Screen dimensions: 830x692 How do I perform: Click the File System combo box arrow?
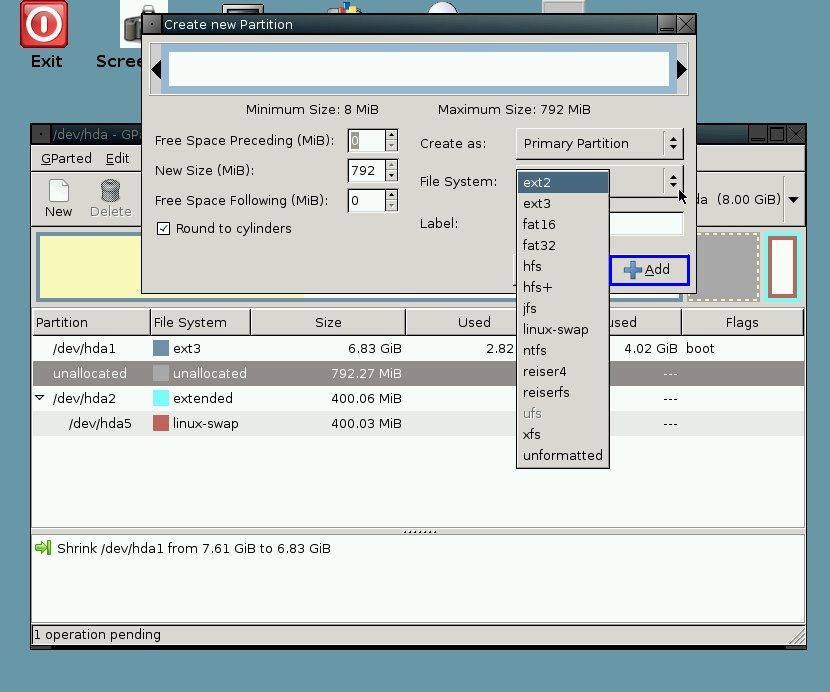[673, 181]
